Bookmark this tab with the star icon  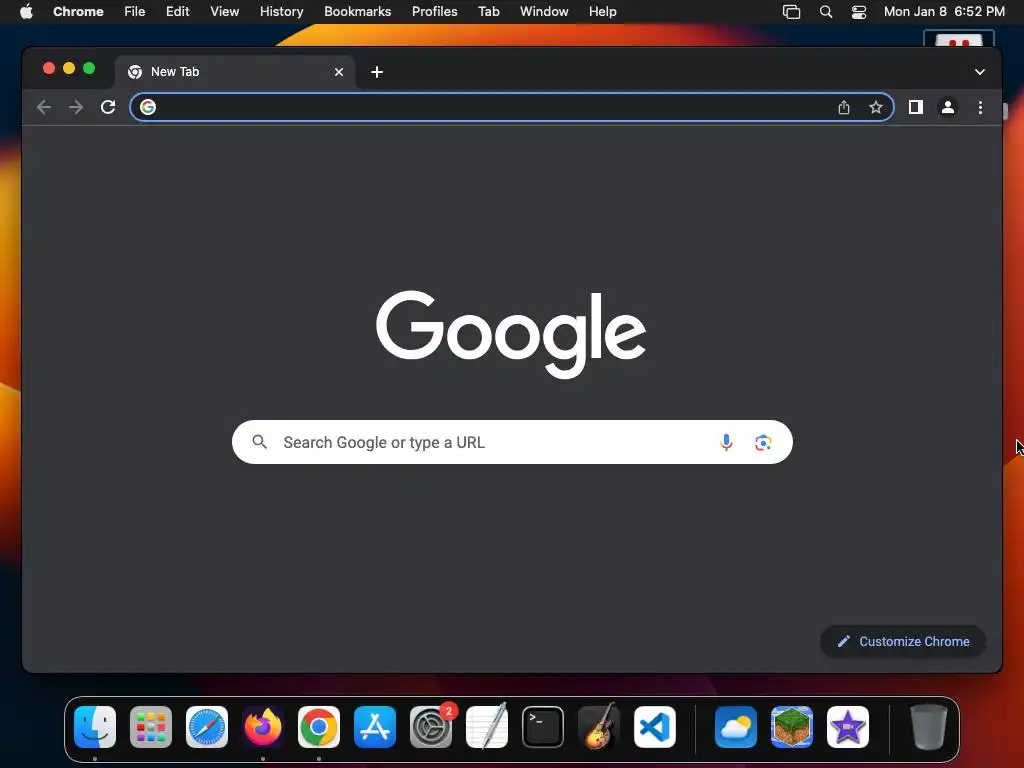click(x=876, y=107)
